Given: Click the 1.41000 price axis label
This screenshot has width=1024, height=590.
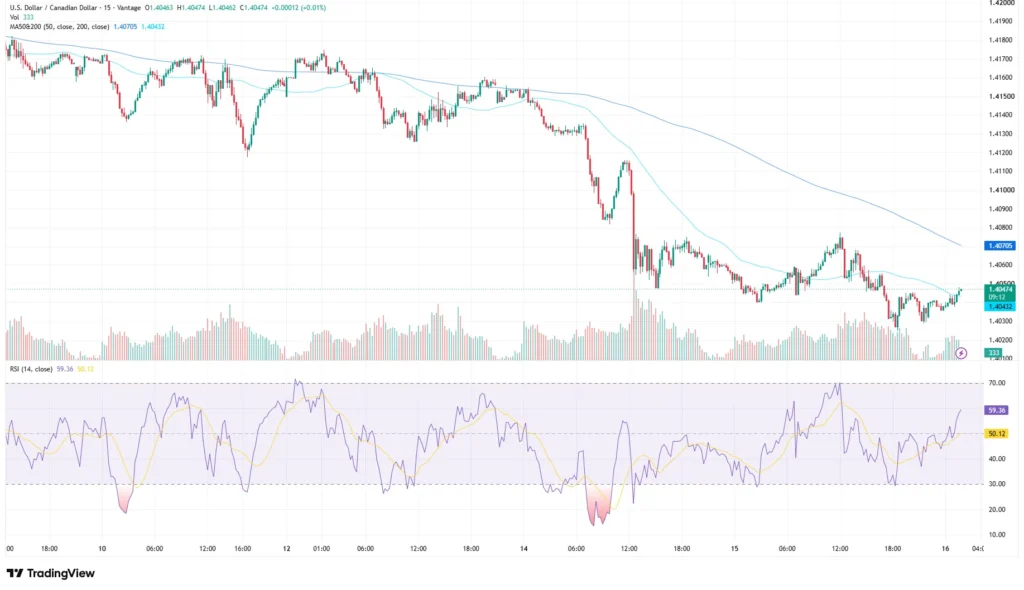Looking at the screenshot, I should pyautogui.click(x=1001, y=190).
